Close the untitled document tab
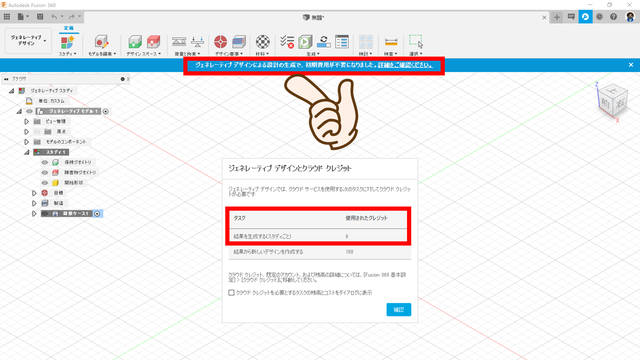The height and width of the screenshot is (360, 640). (544, 18)
